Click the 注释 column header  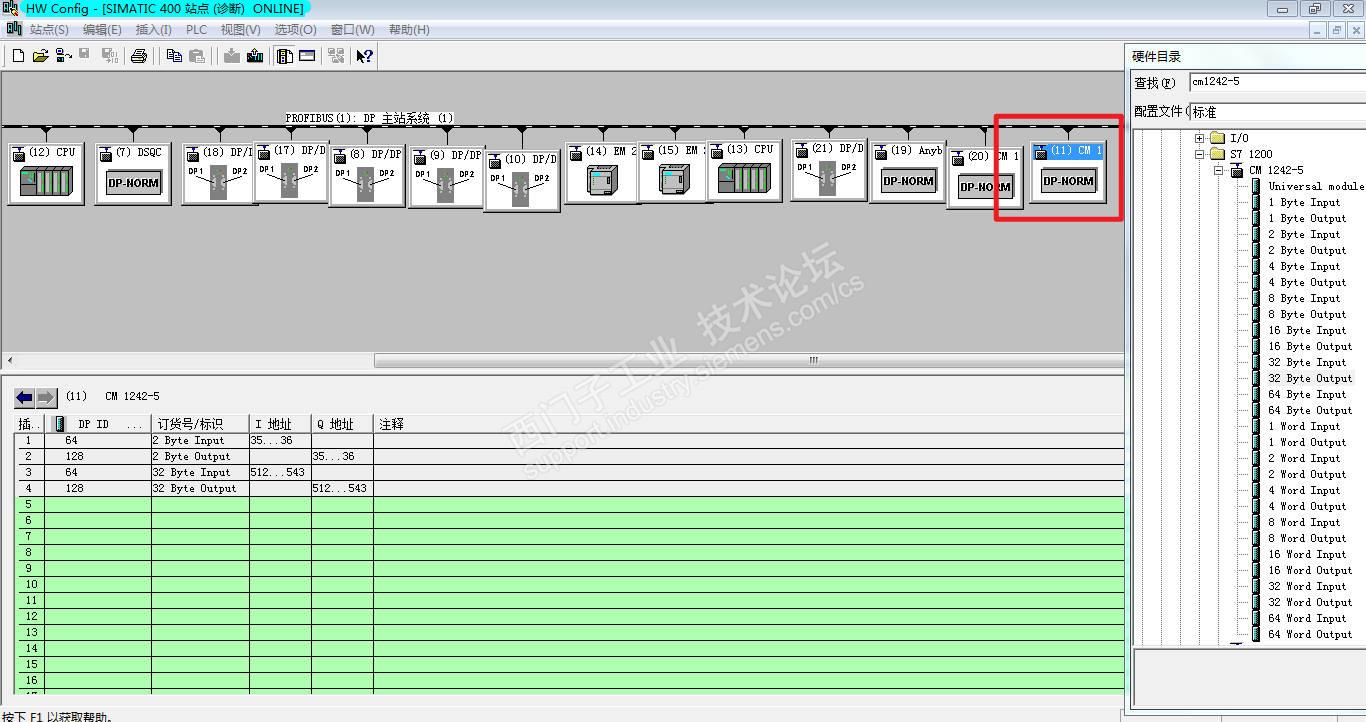click(x=748, y=424)
